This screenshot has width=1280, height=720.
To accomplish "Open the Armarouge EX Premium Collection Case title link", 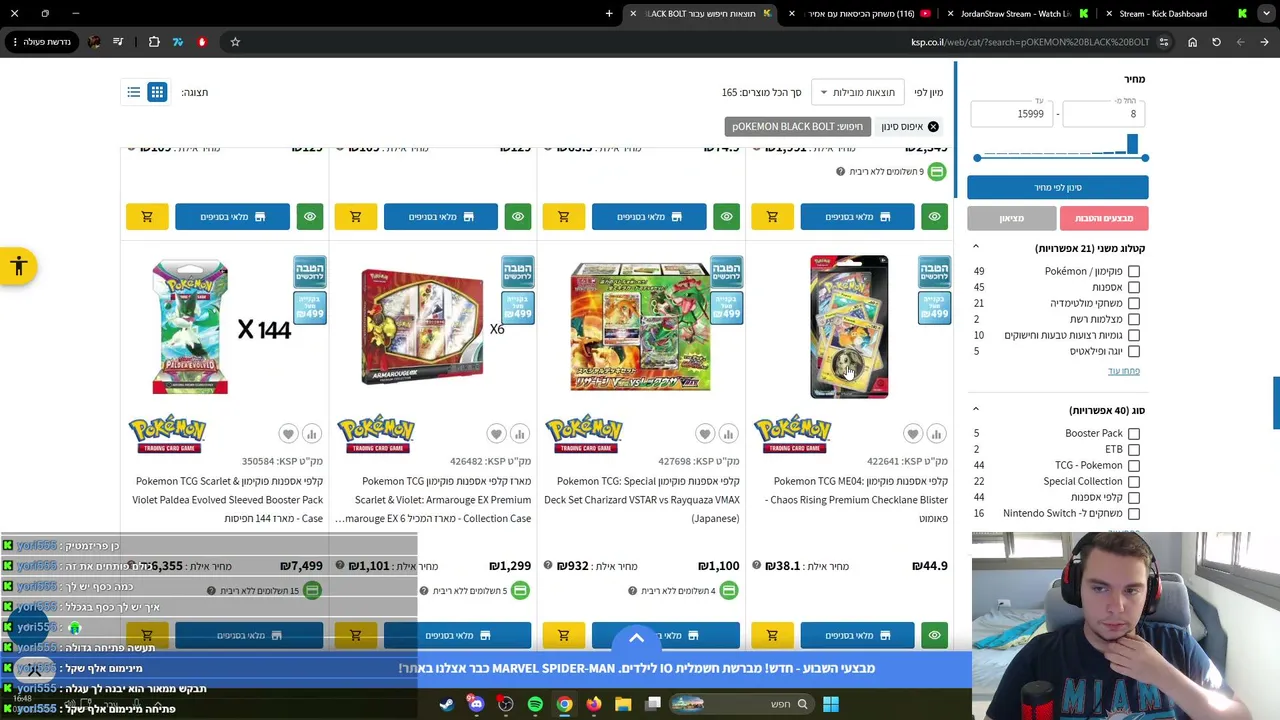I will pos(433,500).
